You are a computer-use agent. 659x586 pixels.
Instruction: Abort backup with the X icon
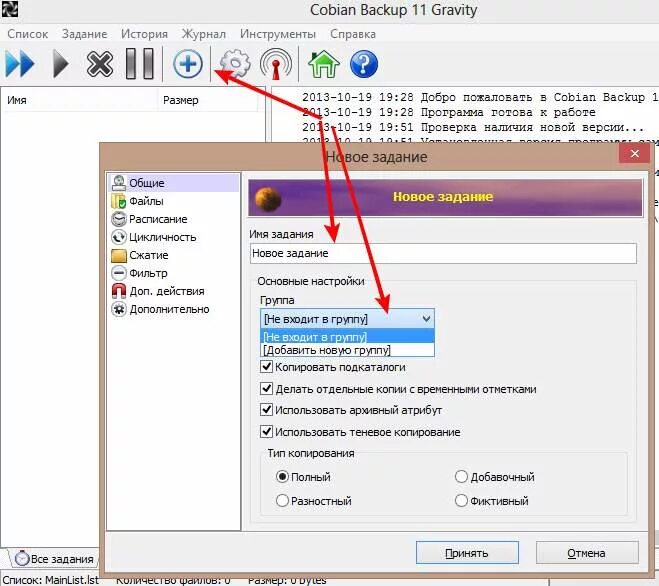click(100, 64)
